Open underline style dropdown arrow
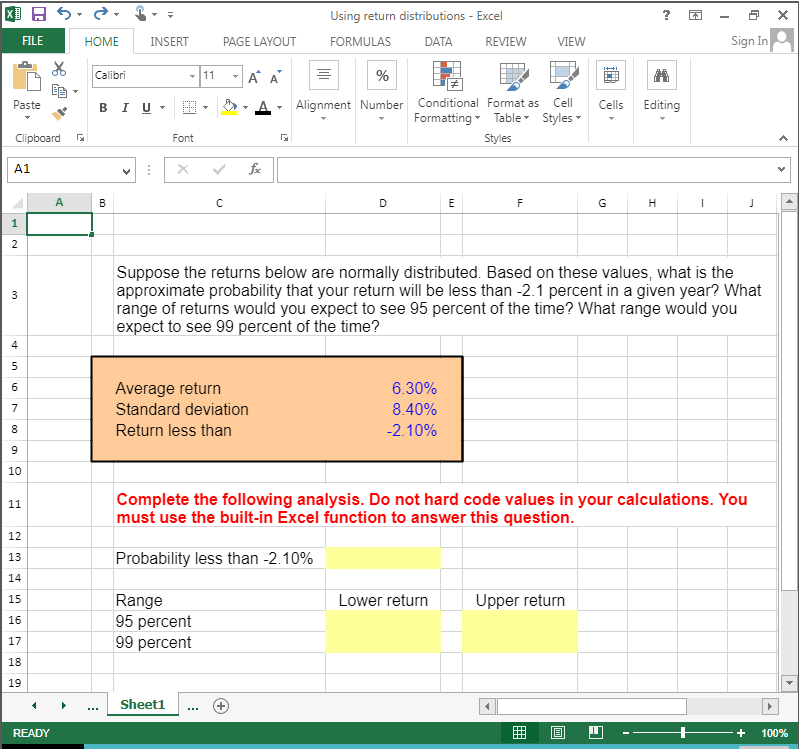The height and width of the screenshot is (750, 799). [x=163, y=108]
